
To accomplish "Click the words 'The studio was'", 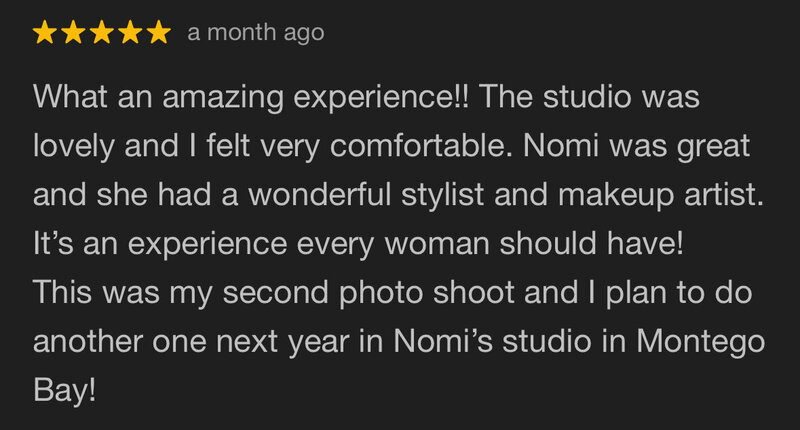I will [x=589, y=96].
